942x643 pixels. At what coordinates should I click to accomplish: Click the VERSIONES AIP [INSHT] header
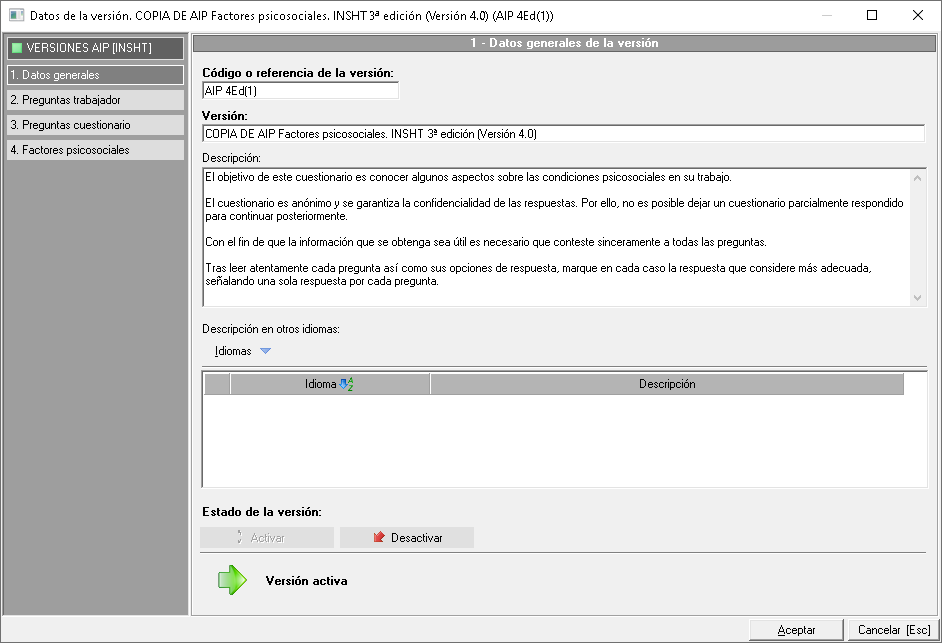tap(96, 48)
